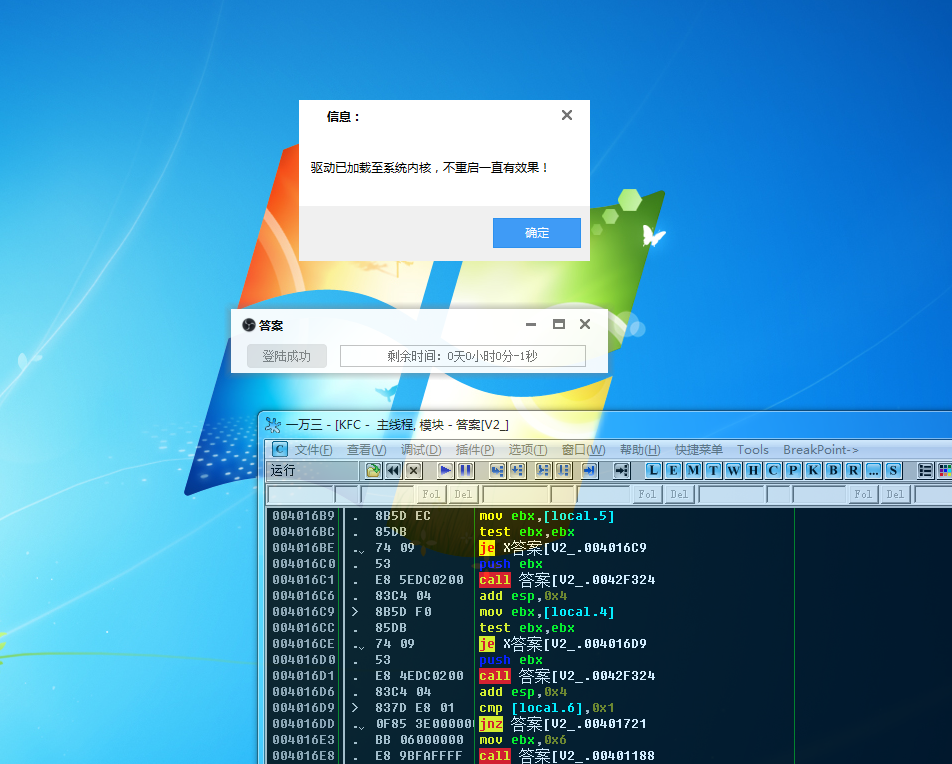Click instruction "mov ebx,[local.4]"
The height and width of the screenshot is (764, 952).
[547, 612]
